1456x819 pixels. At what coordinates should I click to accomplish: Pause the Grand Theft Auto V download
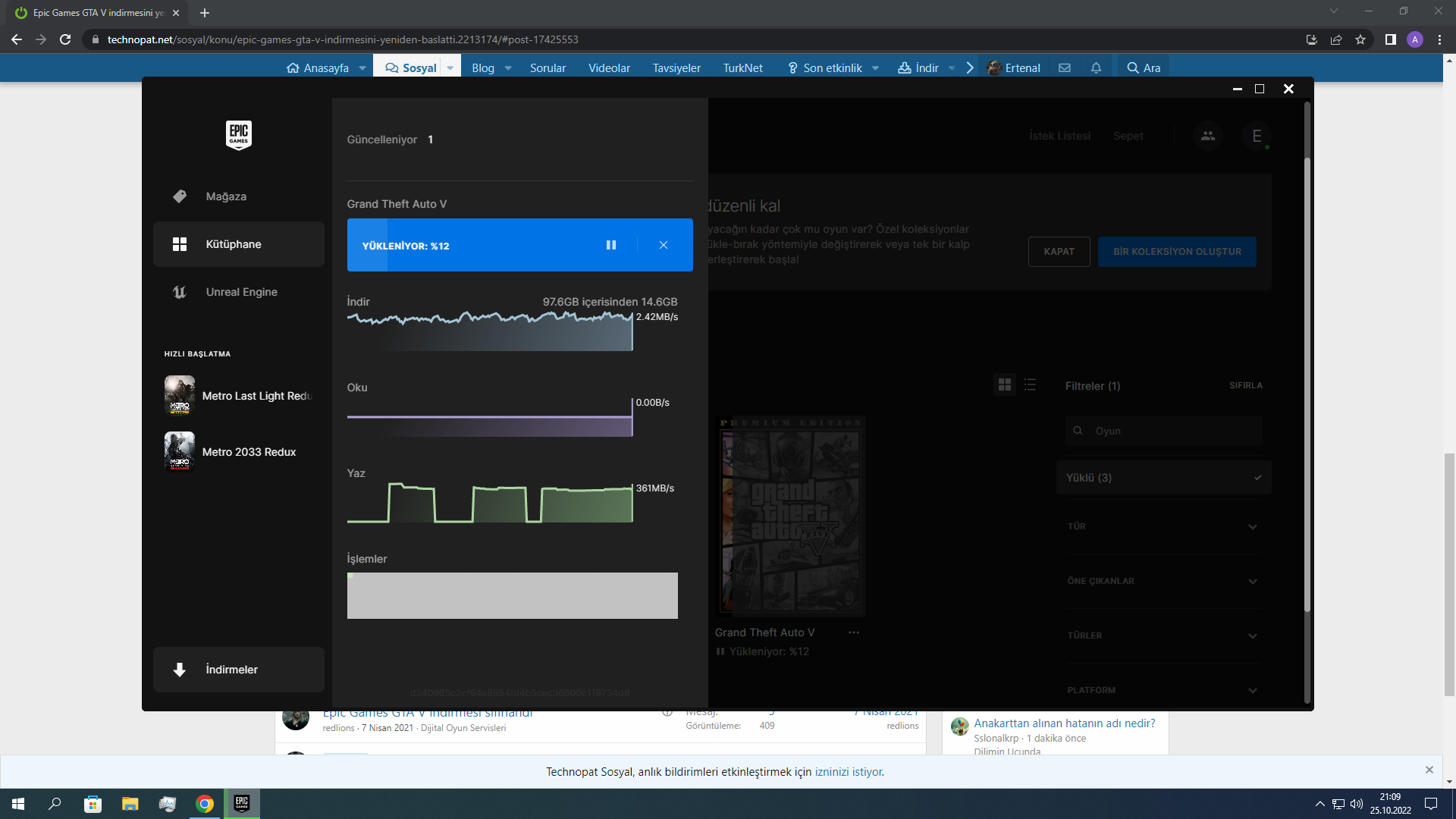pos(610,245)
